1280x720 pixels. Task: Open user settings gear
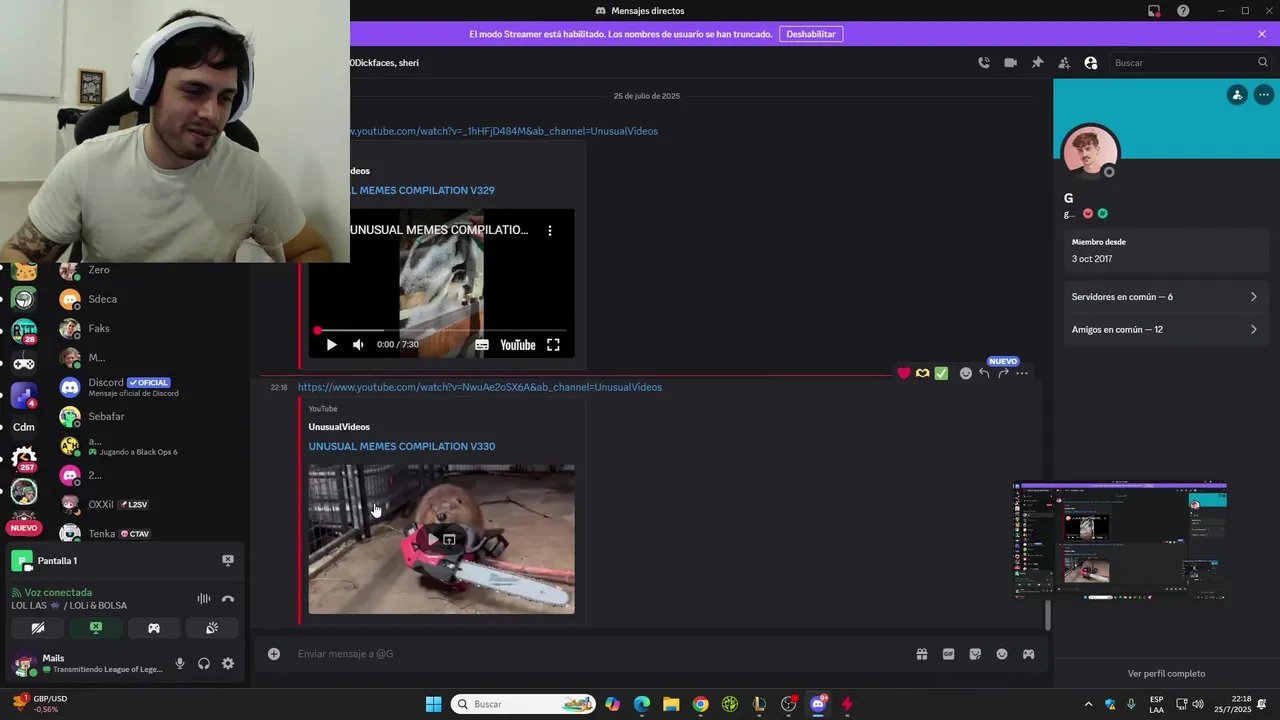(x=228, y=663)
